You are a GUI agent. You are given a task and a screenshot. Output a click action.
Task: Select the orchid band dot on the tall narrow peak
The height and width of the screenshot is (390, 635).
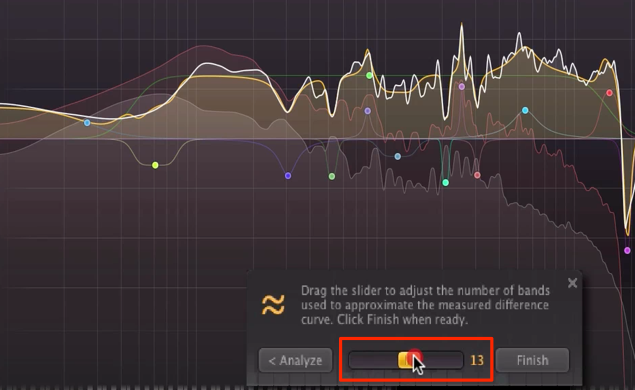point(462,86)
